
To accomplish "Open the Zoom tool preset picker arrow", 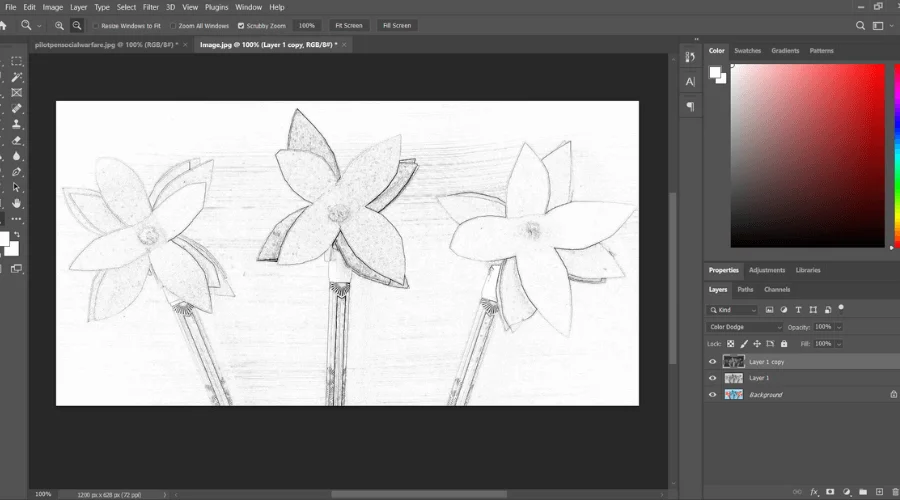I will 39,26.
